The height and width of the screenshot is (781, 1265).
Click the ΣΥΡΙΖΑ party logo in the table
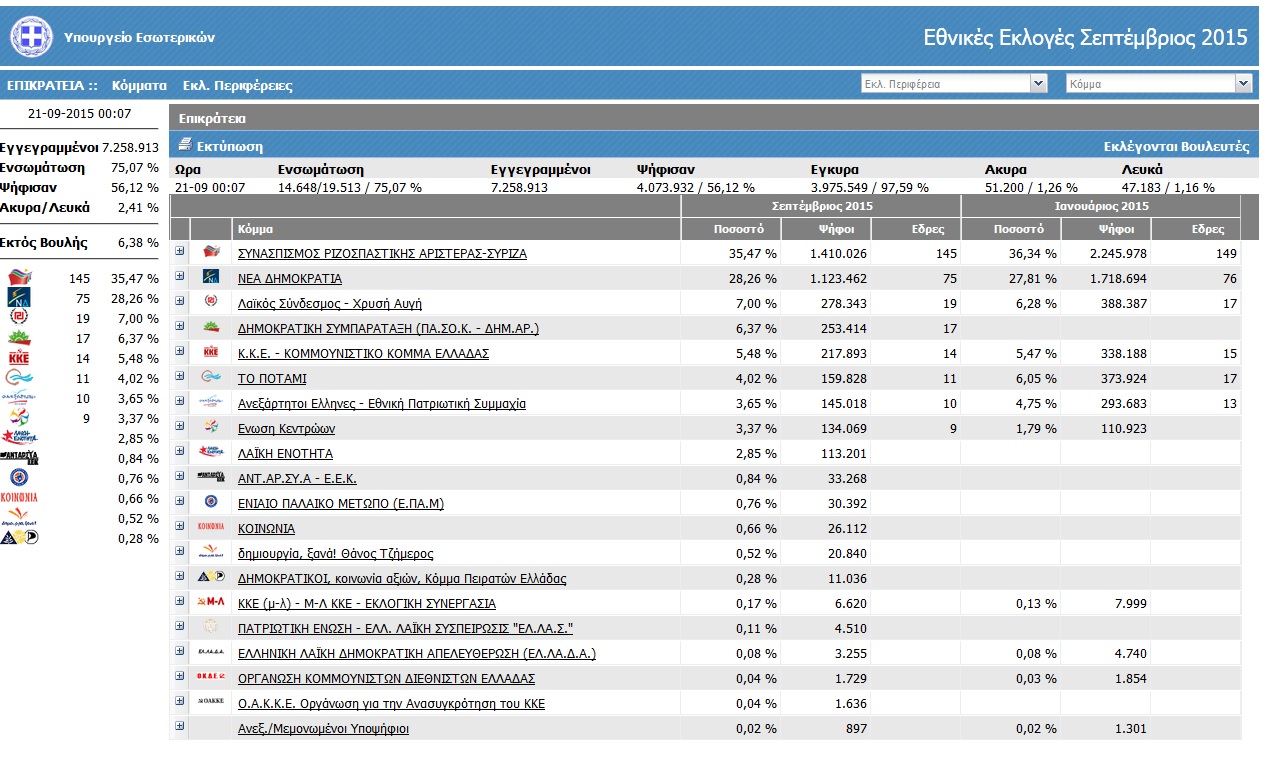pyautogui.click(x=211, y=251)
